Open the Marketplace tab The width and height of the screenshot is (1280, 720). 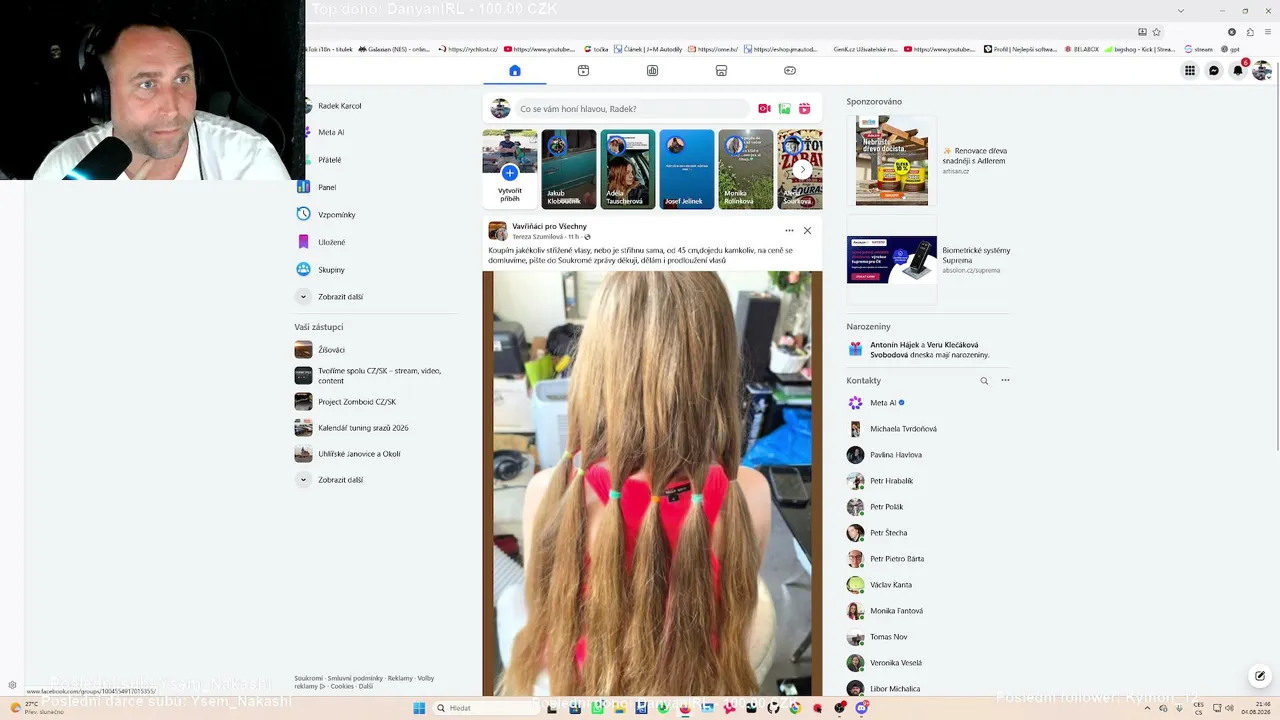721,71
